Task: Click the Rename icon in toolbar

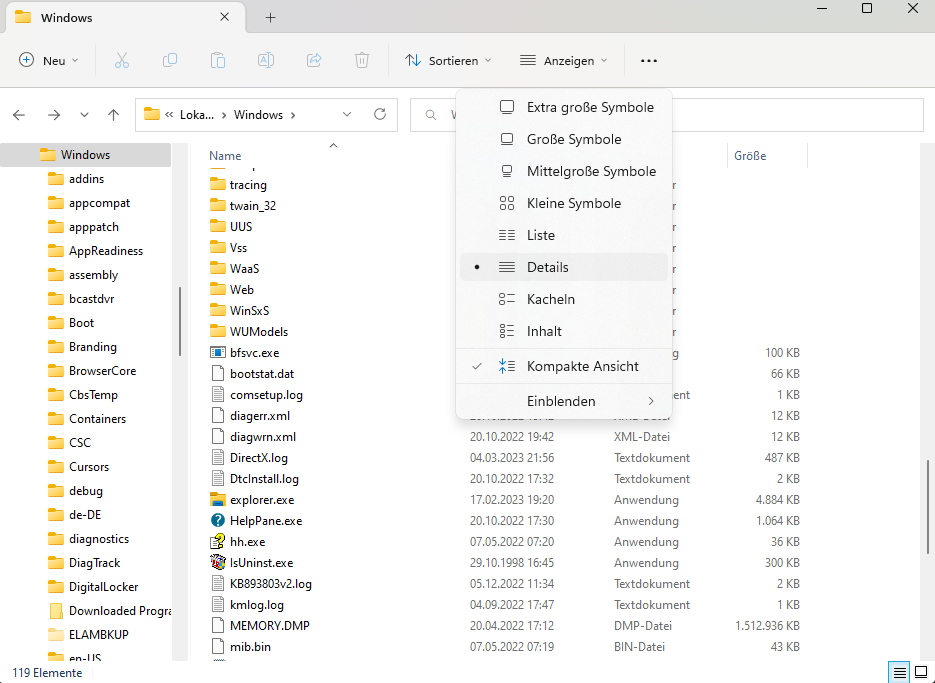Action: pos(266,60)
